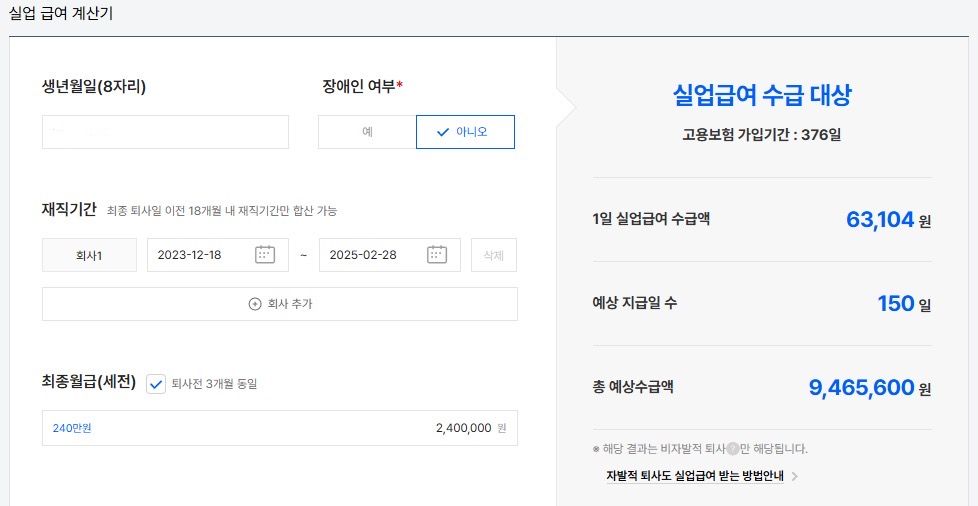Select 예 for 장애인 여부

[367, 132]
